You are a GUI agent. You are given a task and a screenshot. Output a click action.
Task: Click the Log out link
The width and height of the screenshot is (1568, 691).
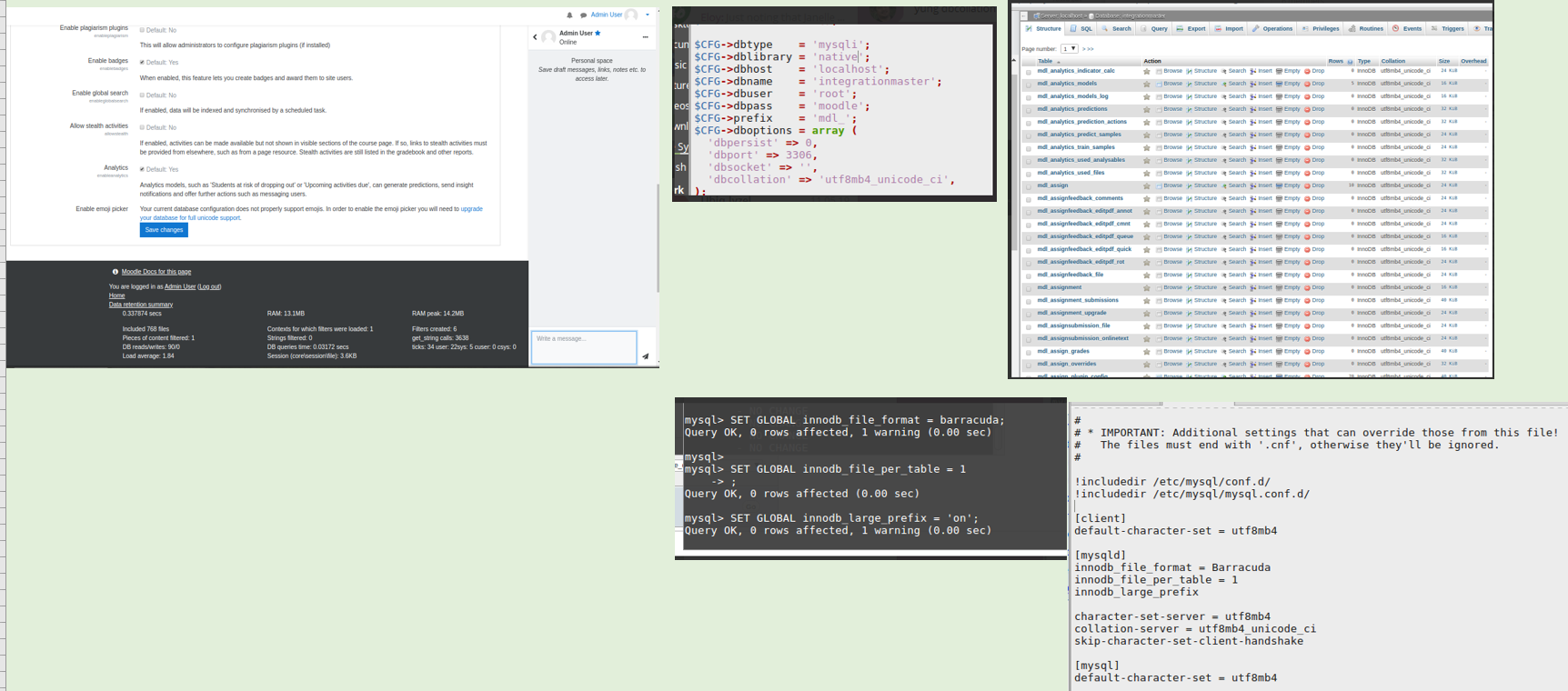point(209,287)
